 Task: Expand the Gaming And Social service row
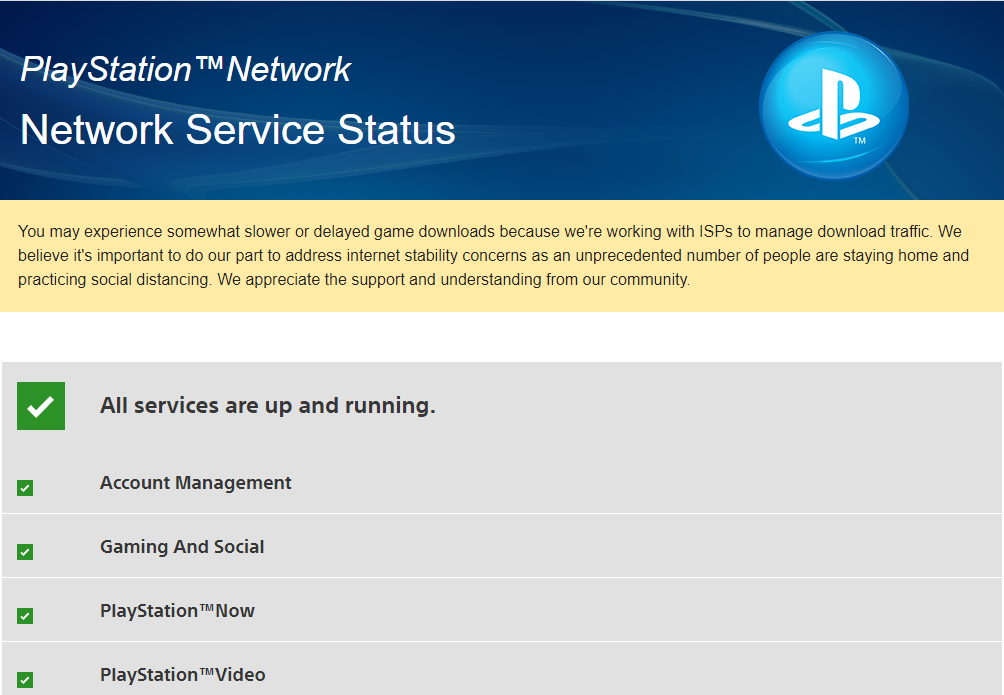[x=502, y=546]
